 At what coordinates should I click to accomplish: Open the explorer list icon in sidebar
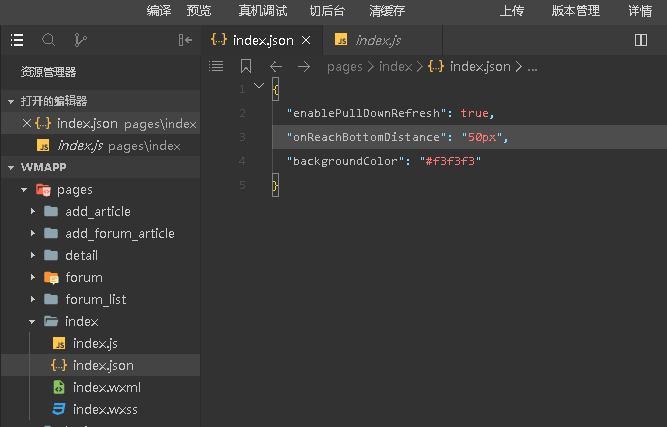17,40
